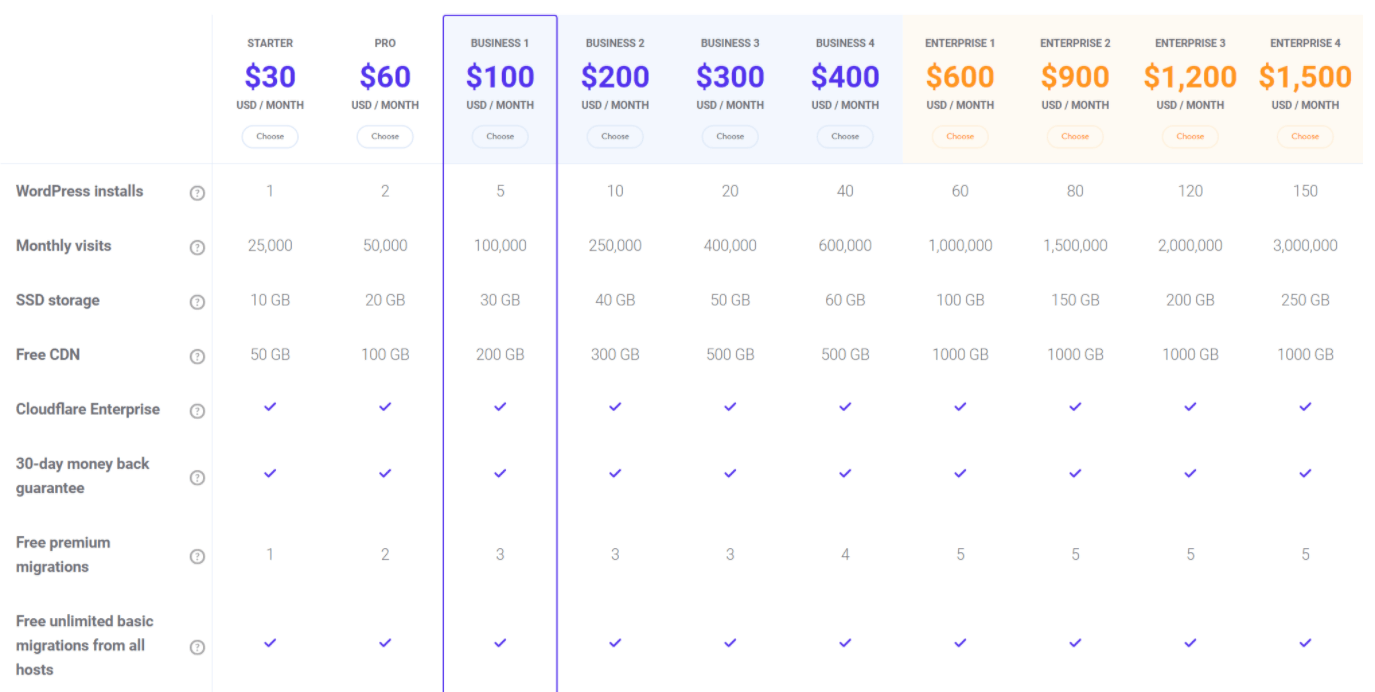
Task: Click the 30-day money back guarantee help icon
Action: click(197, 478)
